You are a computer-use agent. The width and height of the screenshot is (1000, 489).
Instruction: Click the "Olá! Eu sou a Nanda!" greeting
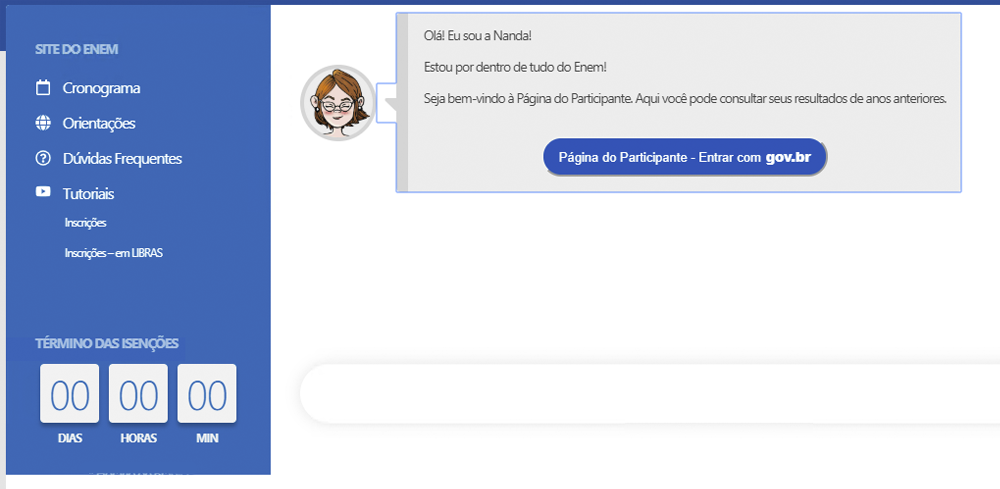pos(477,36)
